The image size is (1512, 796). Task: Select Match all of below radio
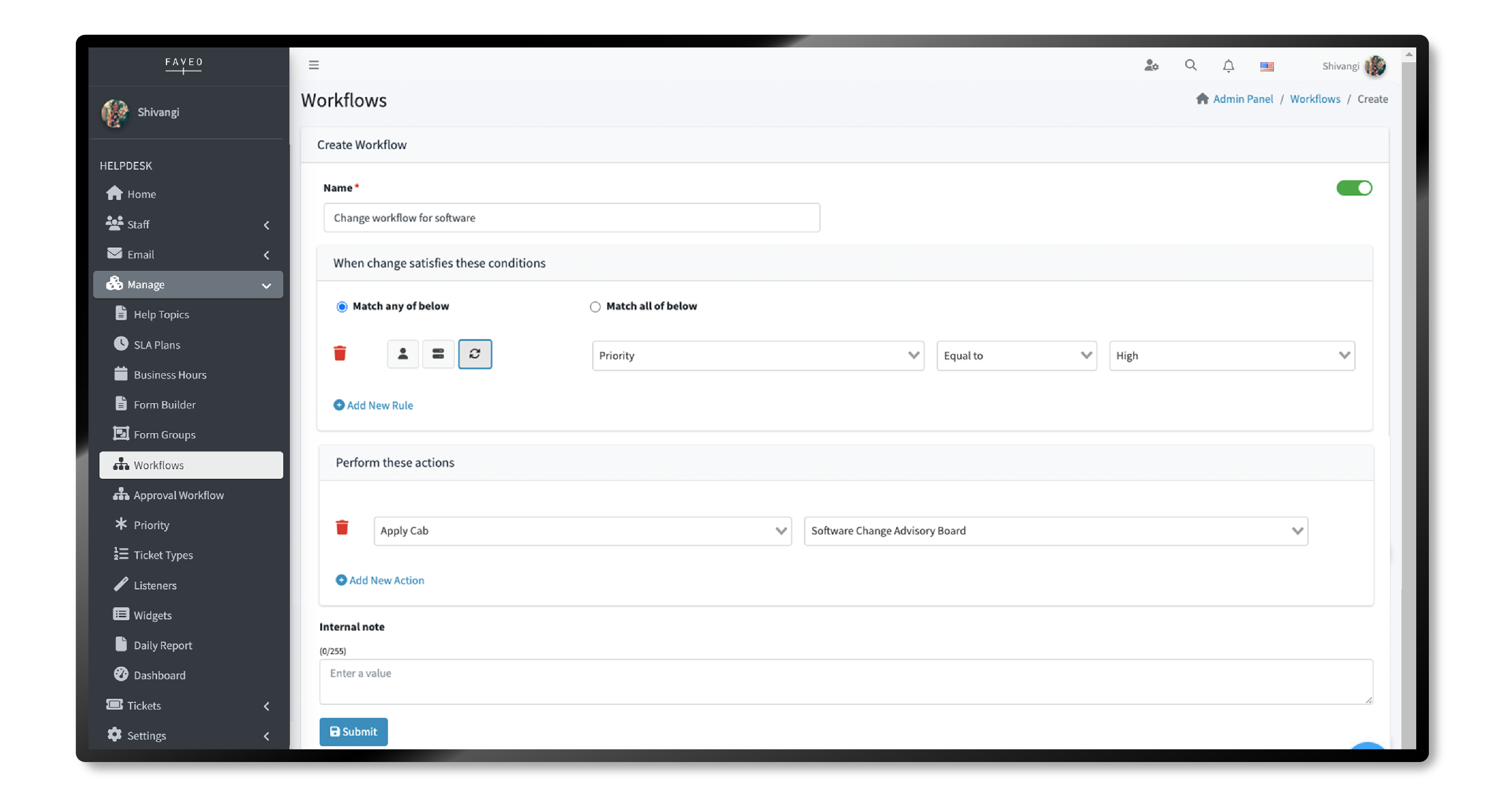[595, 307]
